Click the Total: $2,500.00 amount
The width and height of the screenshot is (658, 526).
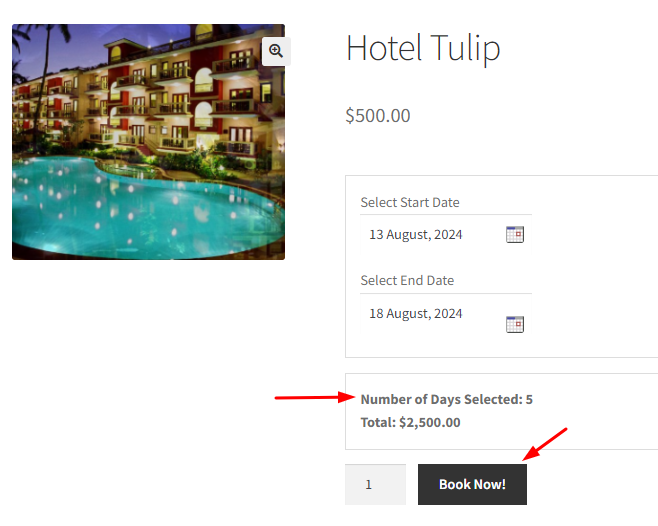410,422
